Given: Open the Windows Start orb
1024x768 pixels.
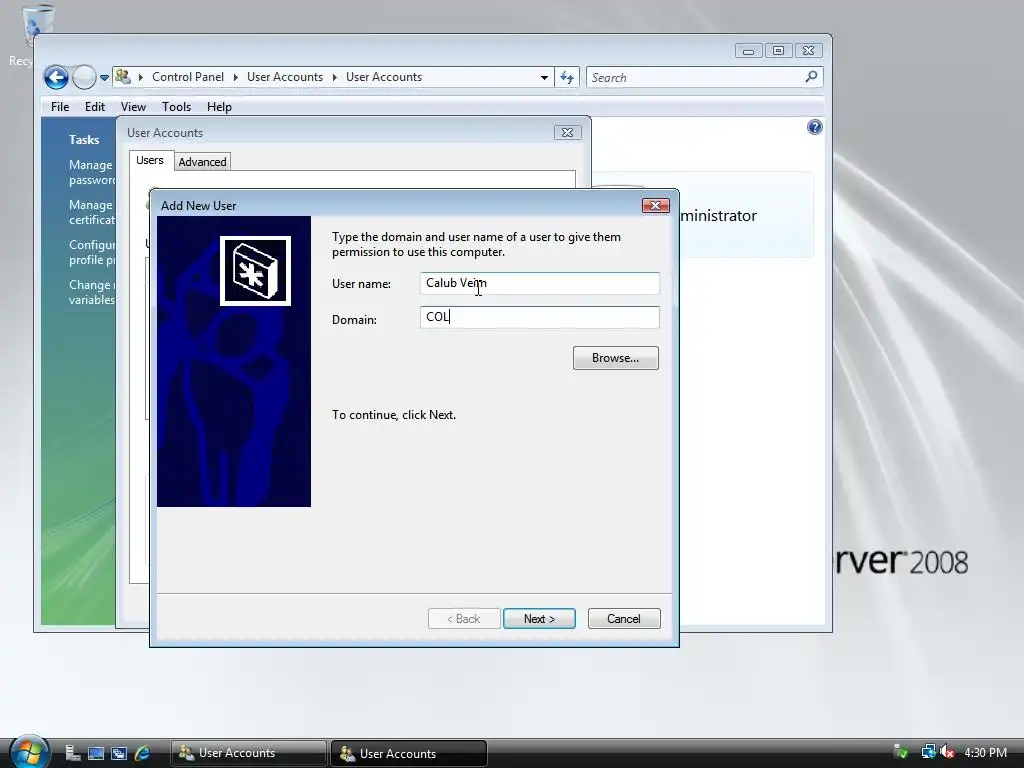Looking at the screenshot, I should tap(28, 752).
